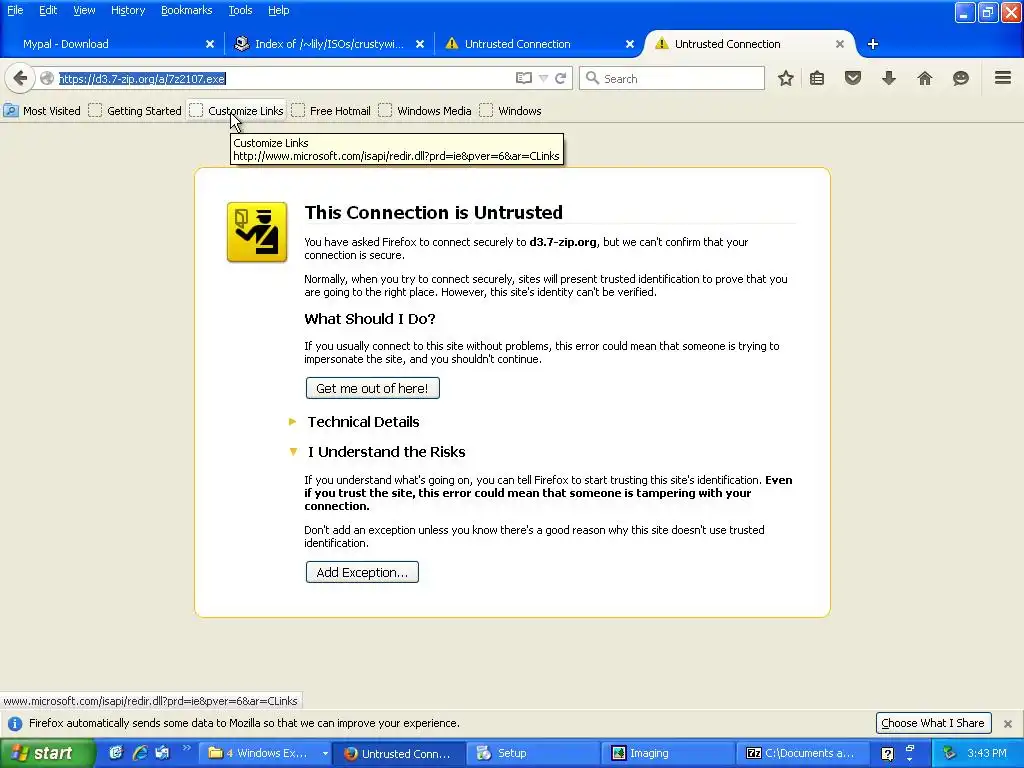Click the tray icon next to the clock

tap(949, 753)
